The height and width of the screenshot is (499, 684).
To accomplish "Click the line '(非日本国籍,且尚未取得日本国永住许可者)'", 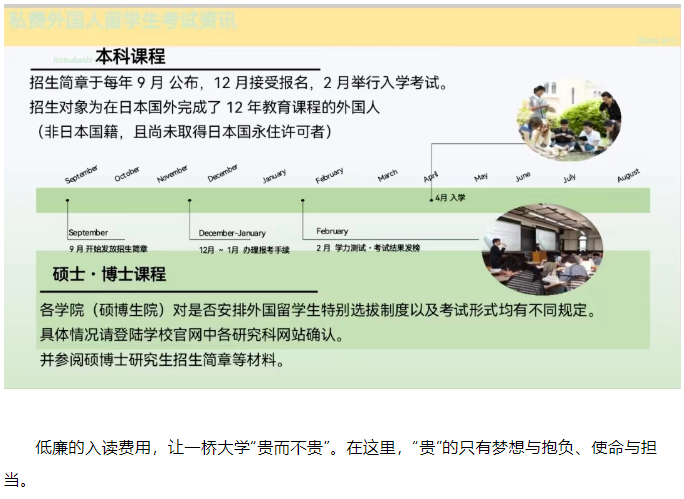I will point(184,131).
